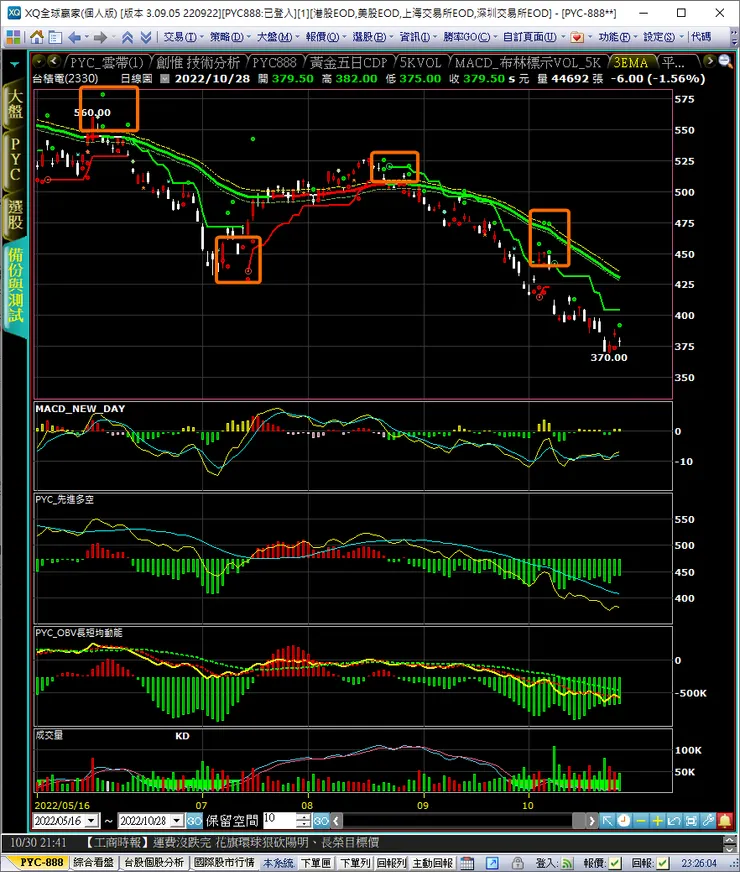Click the reserved space value field
The height and width of the screenshot is (872, 740).
[280, 820]
